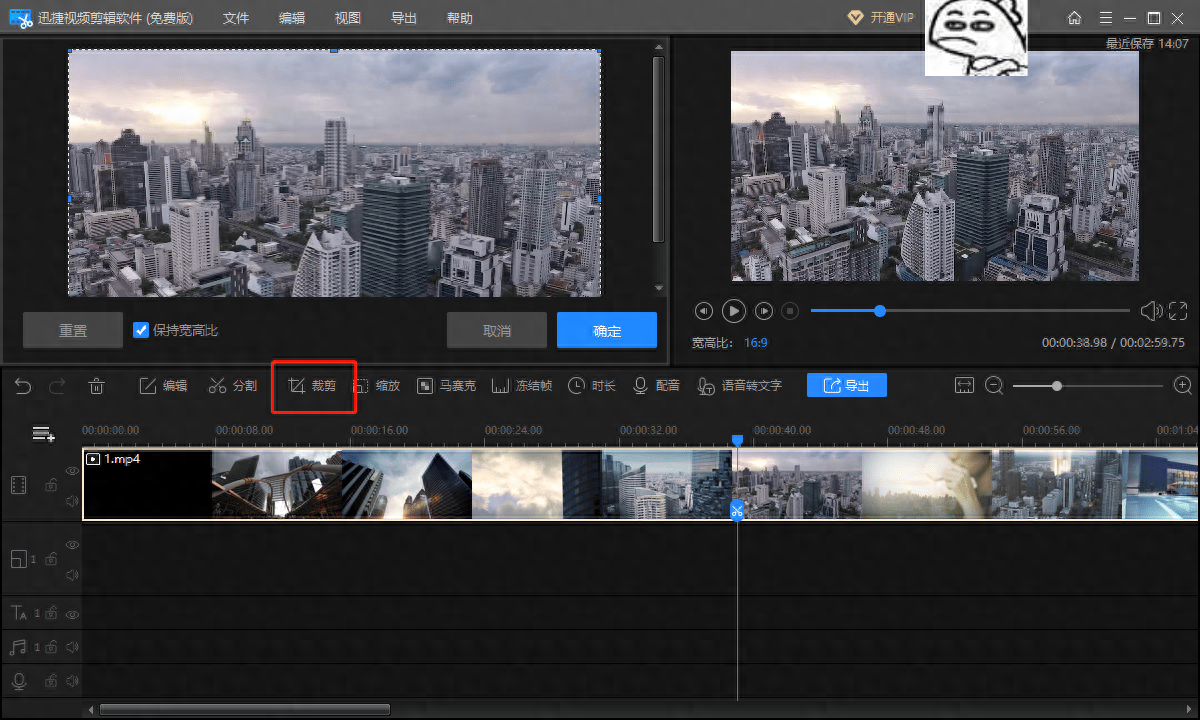Open the 马赛克 mosaic tool
The image size is (1200, 720).
(x=447, y=386)
